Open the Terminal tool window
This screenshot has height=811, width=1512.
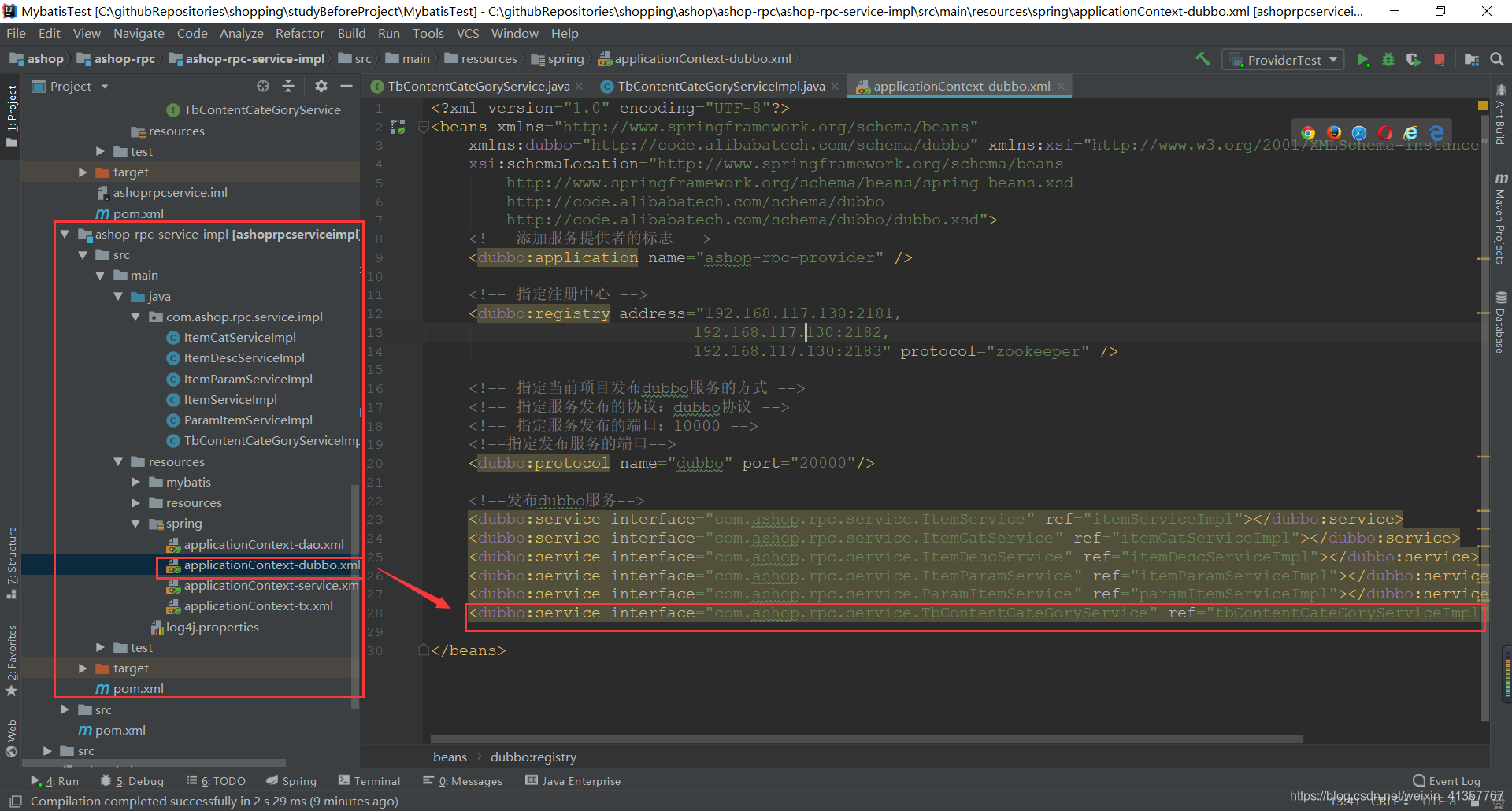coord(369,781)
